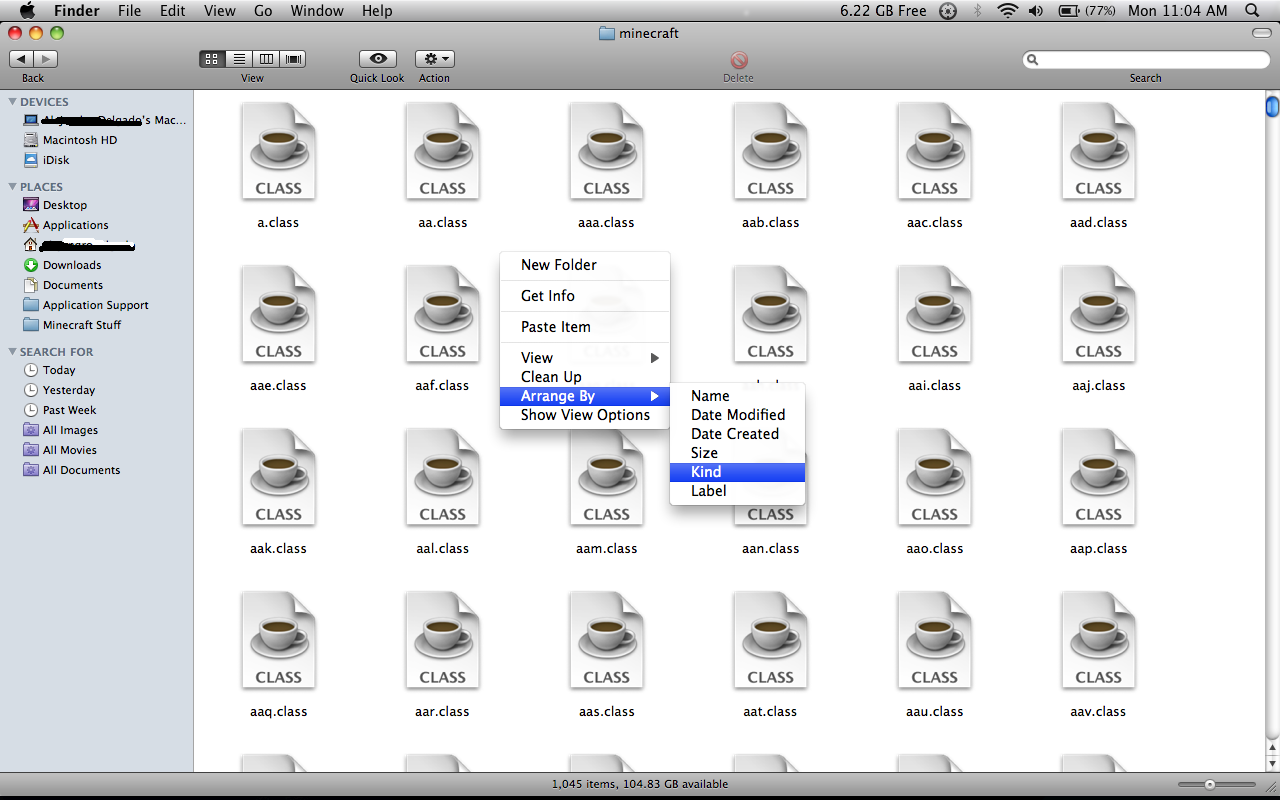Open Minecraft Stuff folder in sidebar
Image resolution: width=1280 pixels, height=800 pixels.
click(x=81, y=325)
